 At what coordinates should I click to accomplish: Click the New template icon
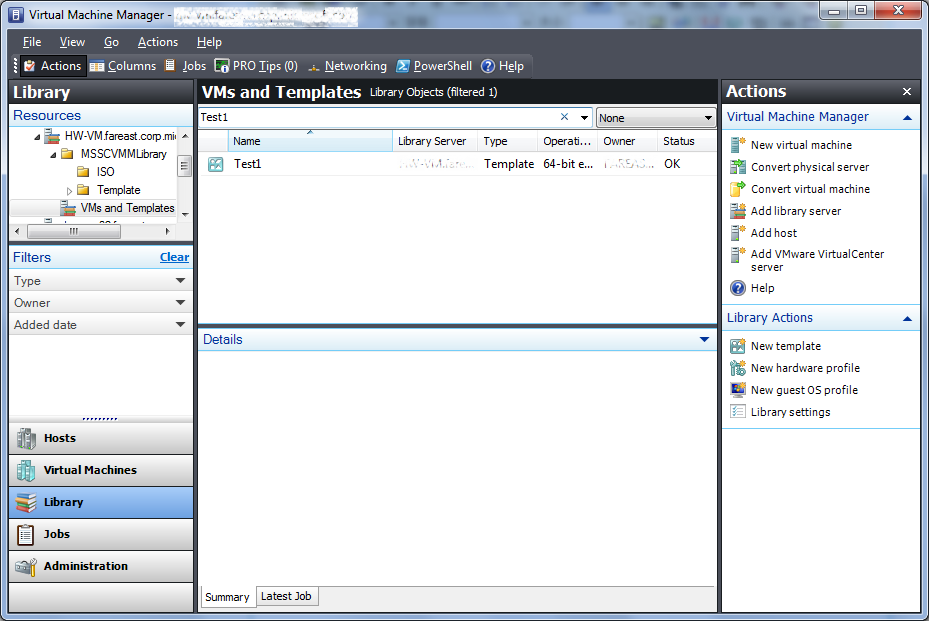click(x=738, y=346)
